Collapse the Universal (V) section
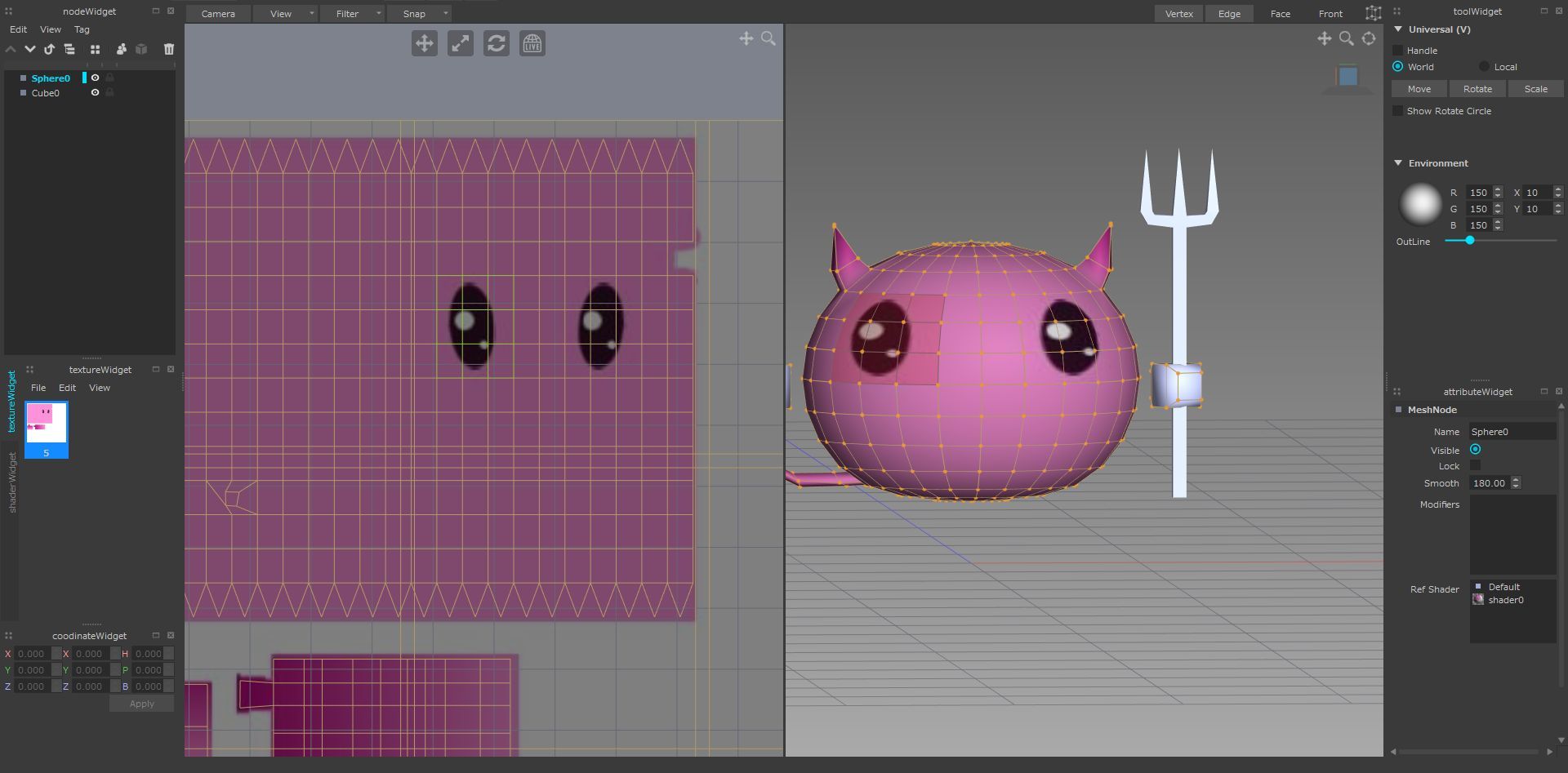 point(1398,29)
